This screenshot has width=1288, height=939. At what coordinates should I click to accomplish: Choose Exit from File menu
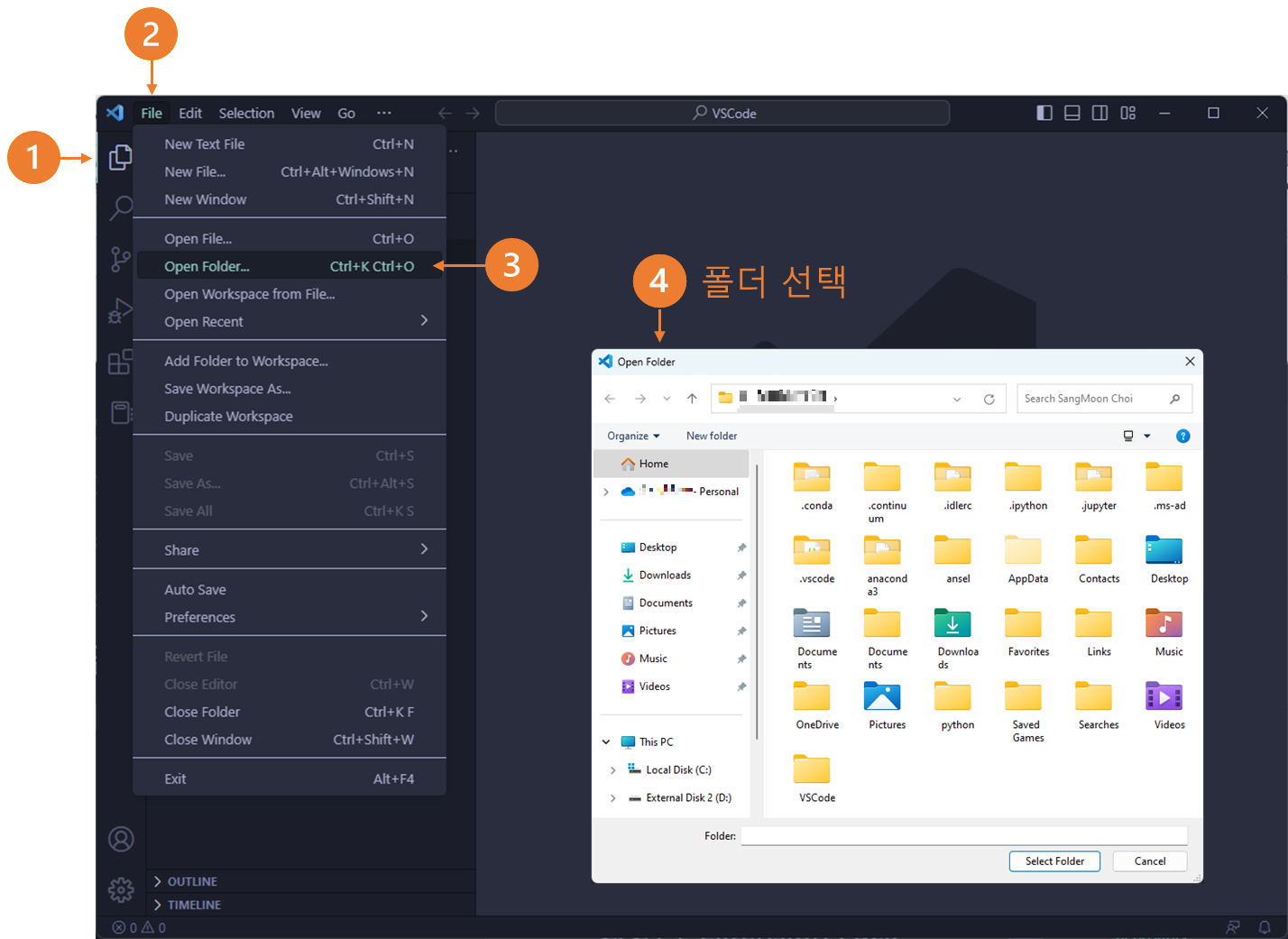[290, 778]
